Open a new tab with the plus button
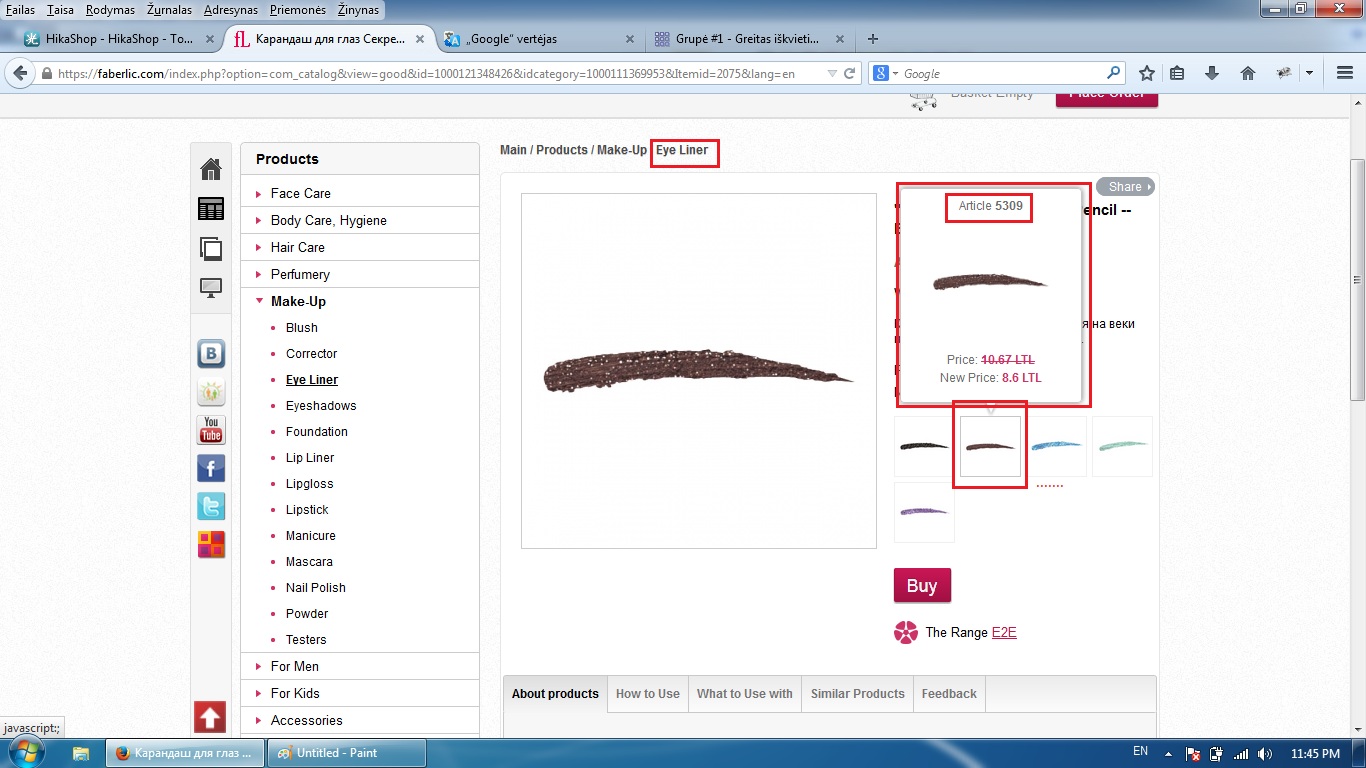The height and width of the screenshot is (768, 1366). coord(873,39)
